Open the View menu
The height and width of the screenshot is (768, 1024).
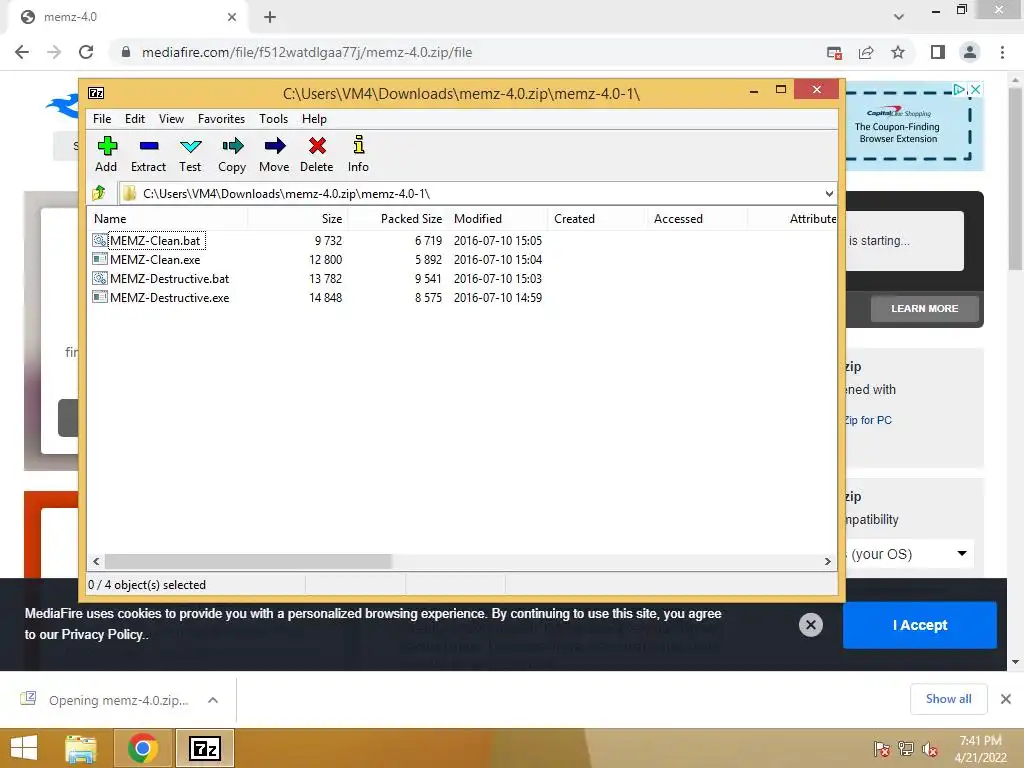(x=171, y=119)
